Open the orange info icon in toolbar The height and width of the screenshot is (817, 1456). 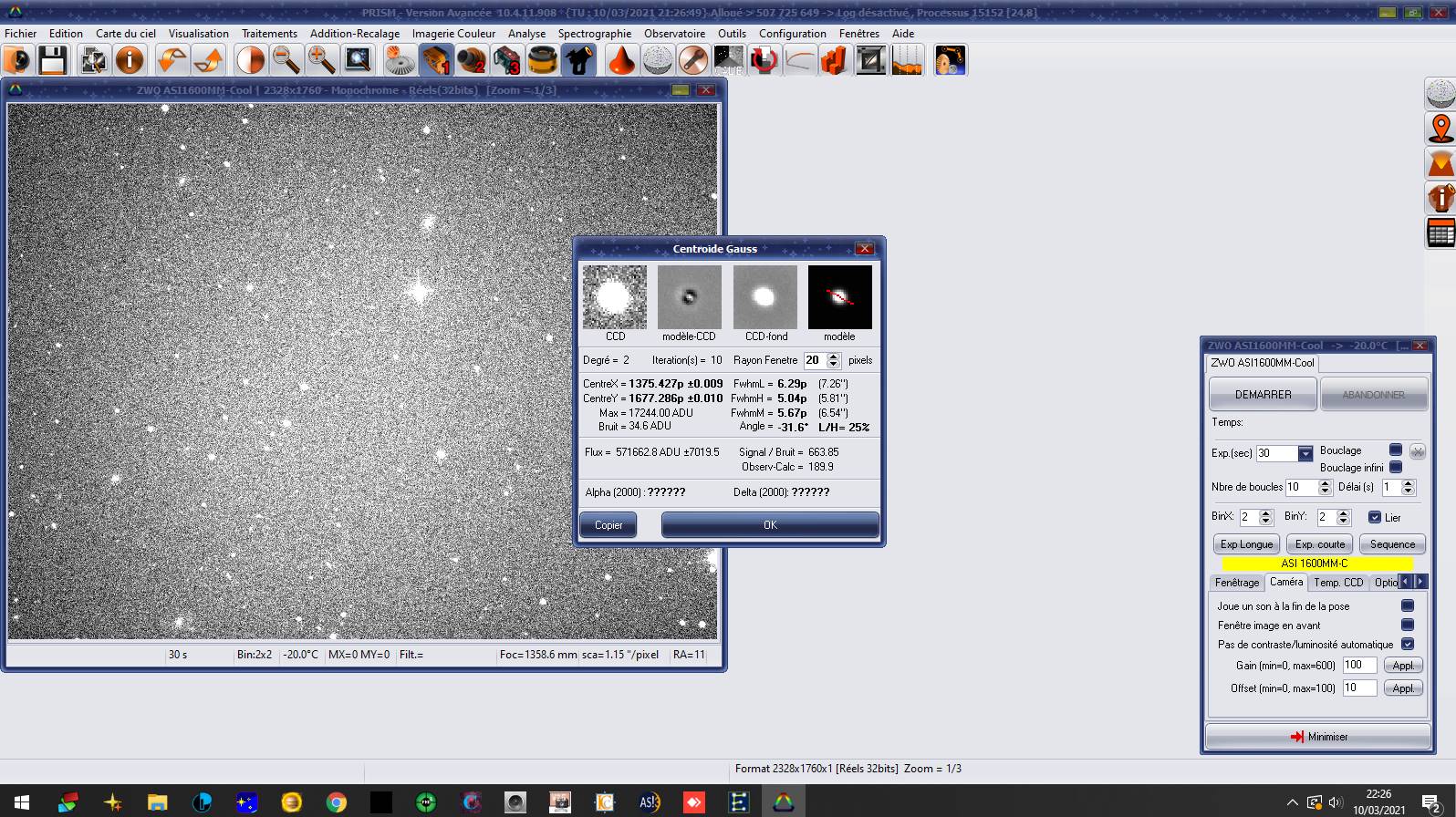130,61
